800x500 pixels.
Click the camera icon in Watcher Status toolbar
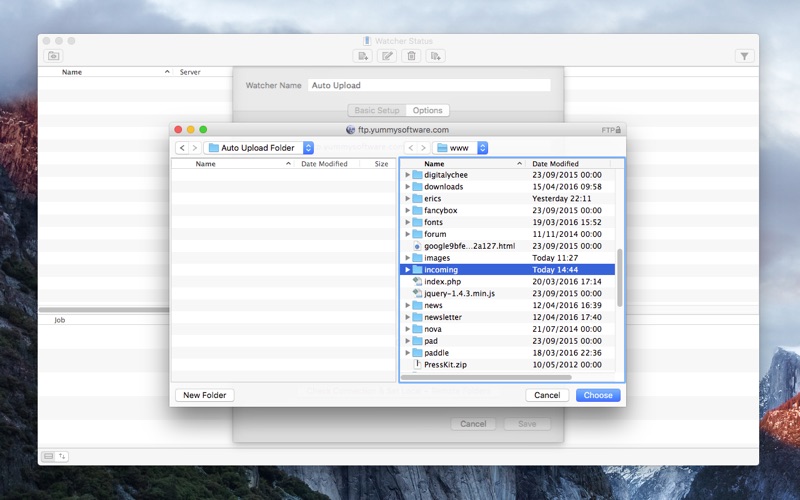tap(53, 56)
